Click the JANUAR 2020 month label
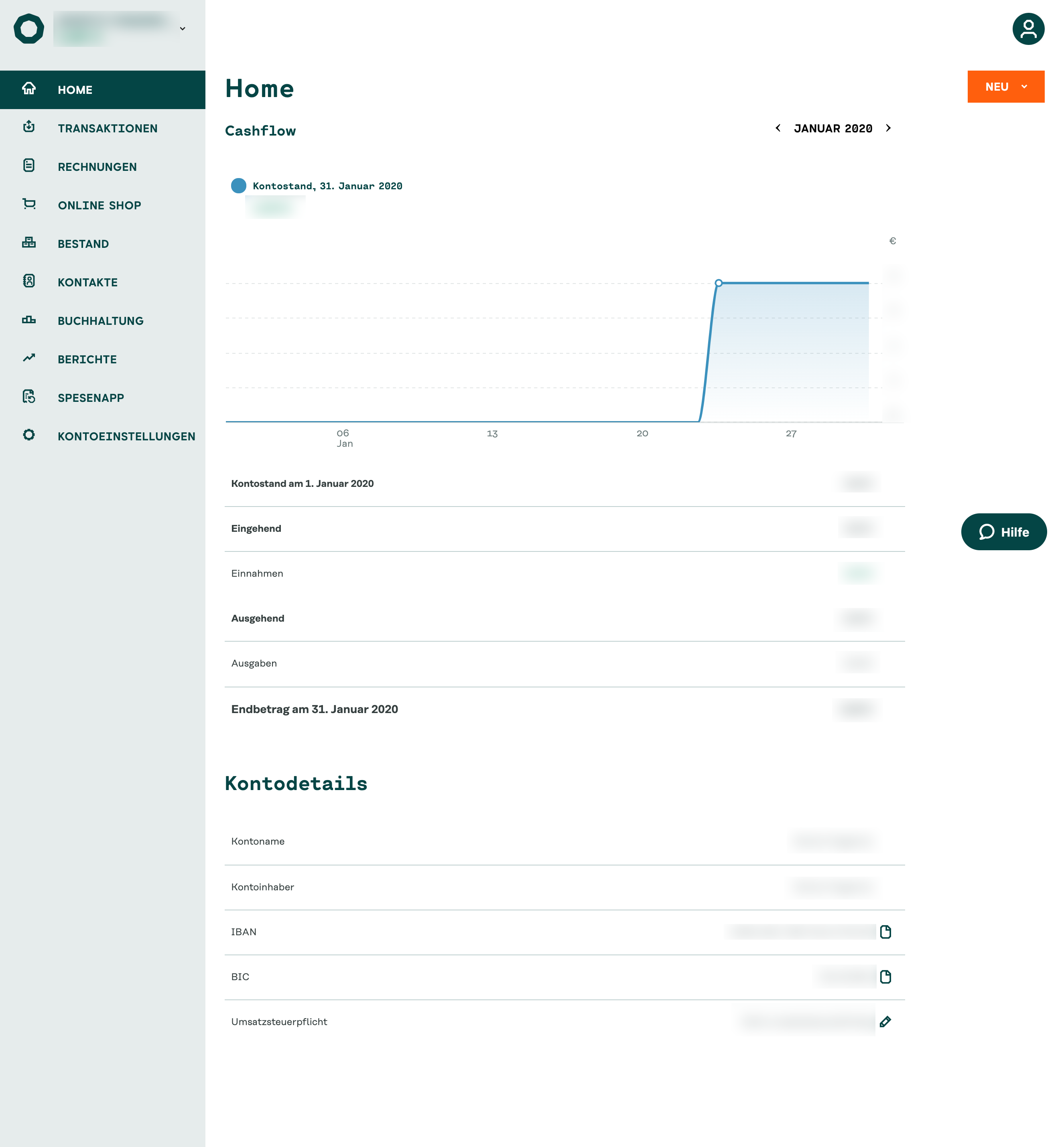 coord(833,128)
